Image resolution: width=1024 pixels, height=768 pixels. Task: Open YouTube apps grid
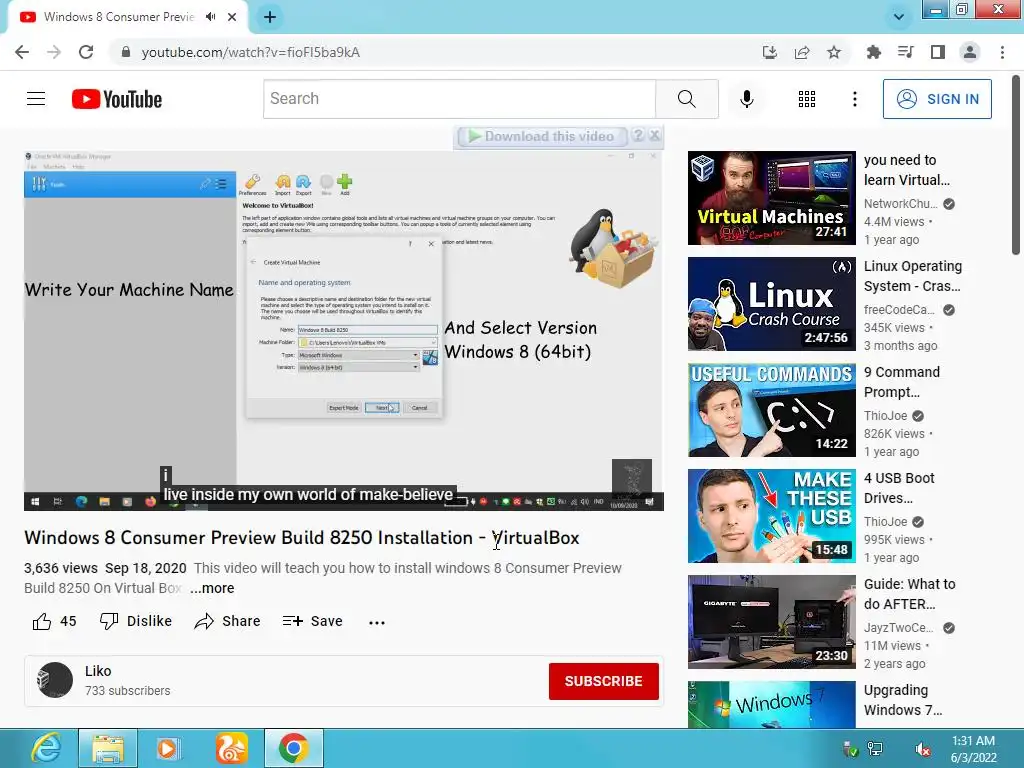807,99
